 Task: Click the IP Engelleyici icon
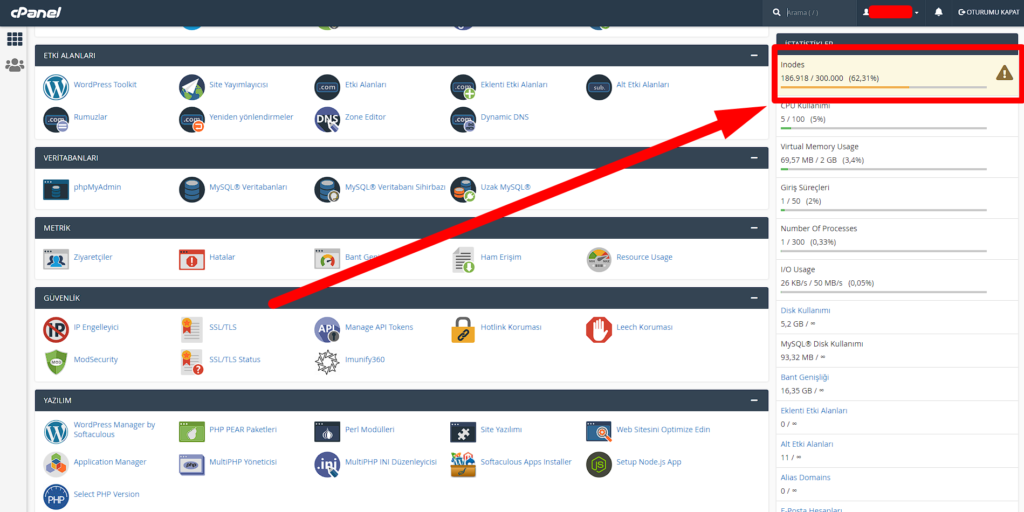[x=56, y=329]
